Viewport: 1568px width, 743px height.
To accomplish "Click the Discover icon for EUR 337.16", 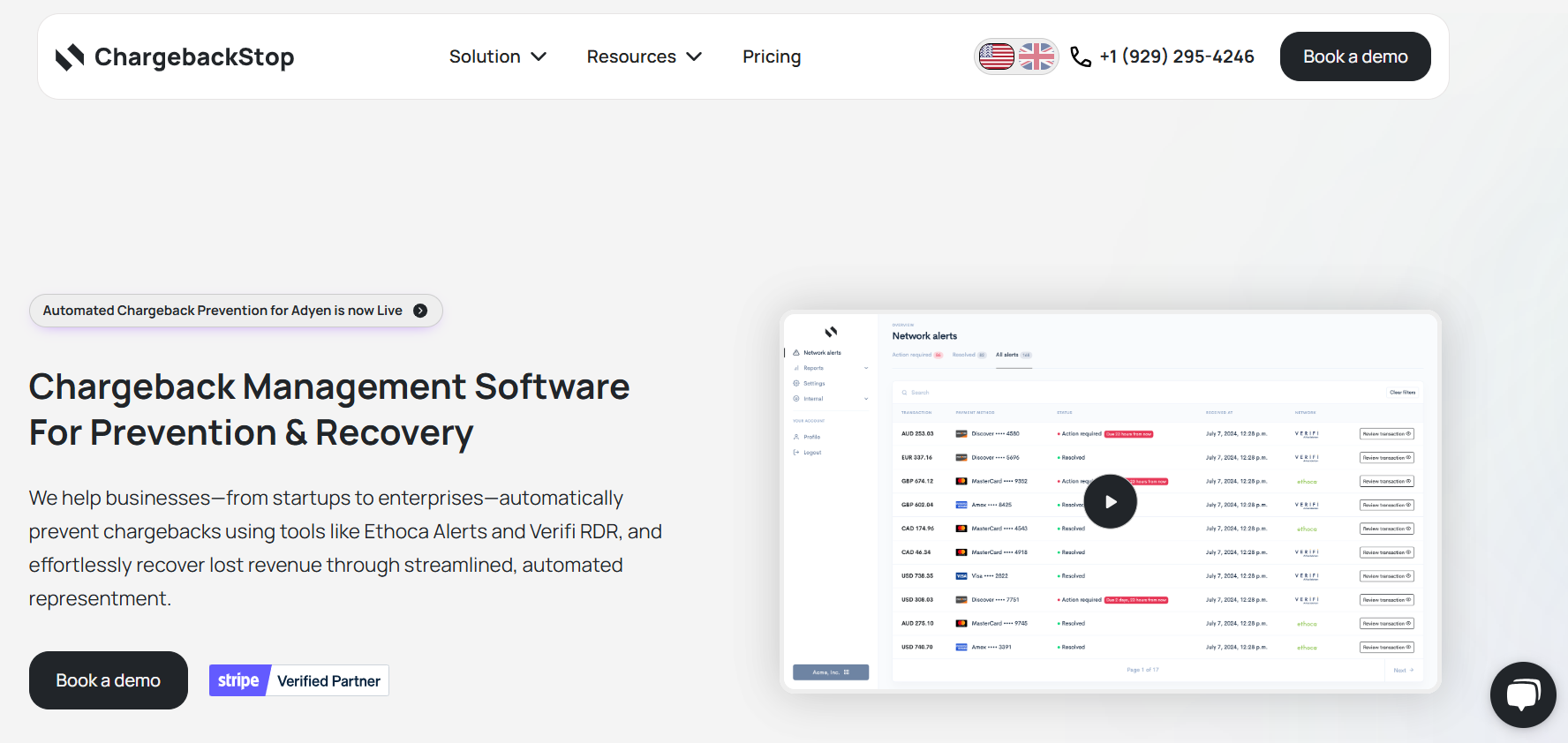I will click(961, 458).
